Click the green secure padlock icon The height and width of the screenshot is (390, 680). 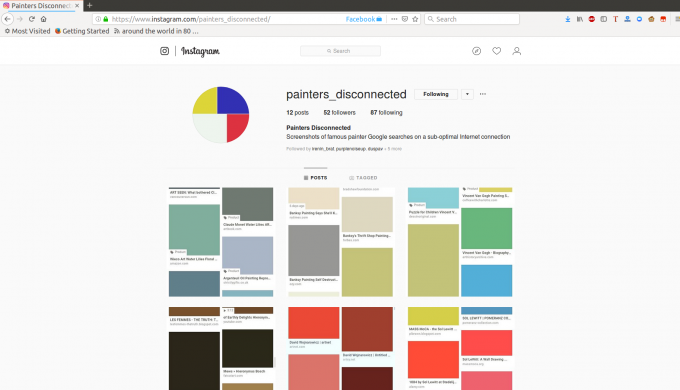(105, 19)
